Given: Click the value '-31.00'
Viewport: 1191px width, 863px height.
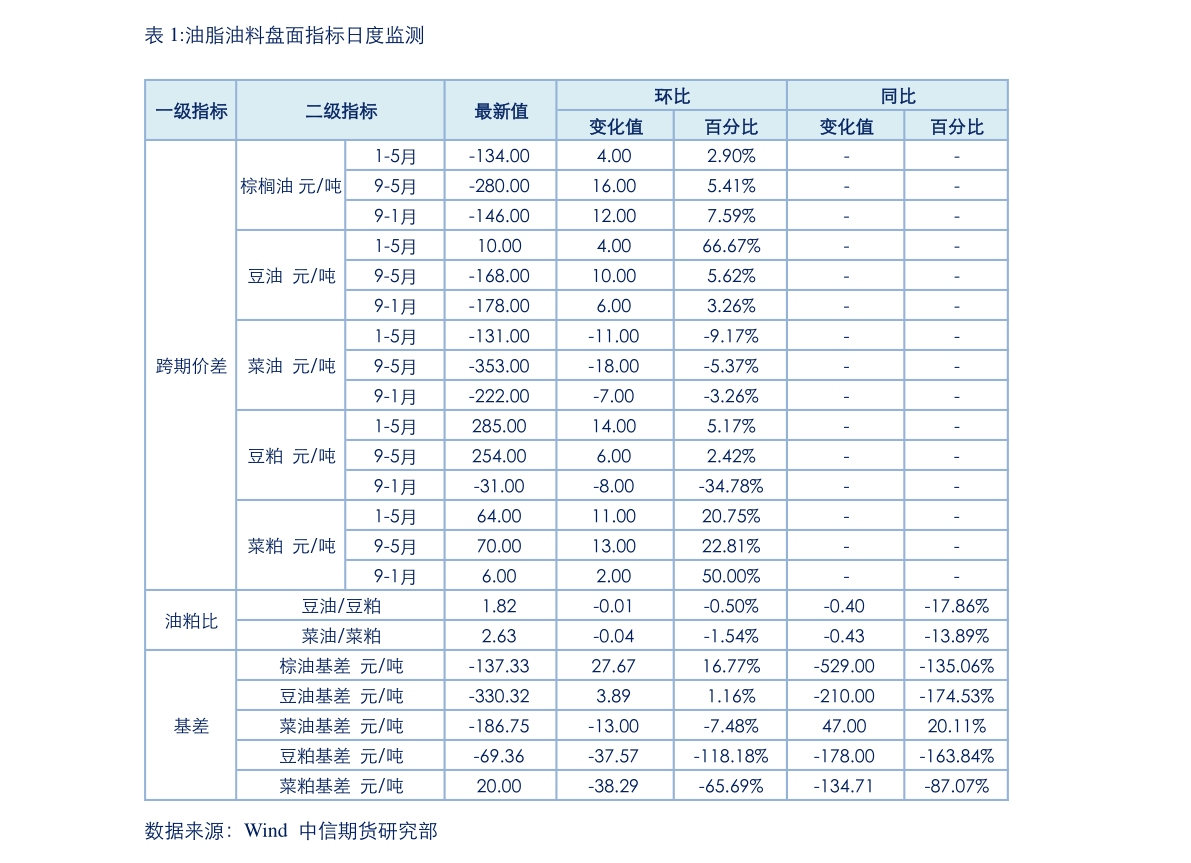Looking at the screenshot, I should (x=499, y=486).
